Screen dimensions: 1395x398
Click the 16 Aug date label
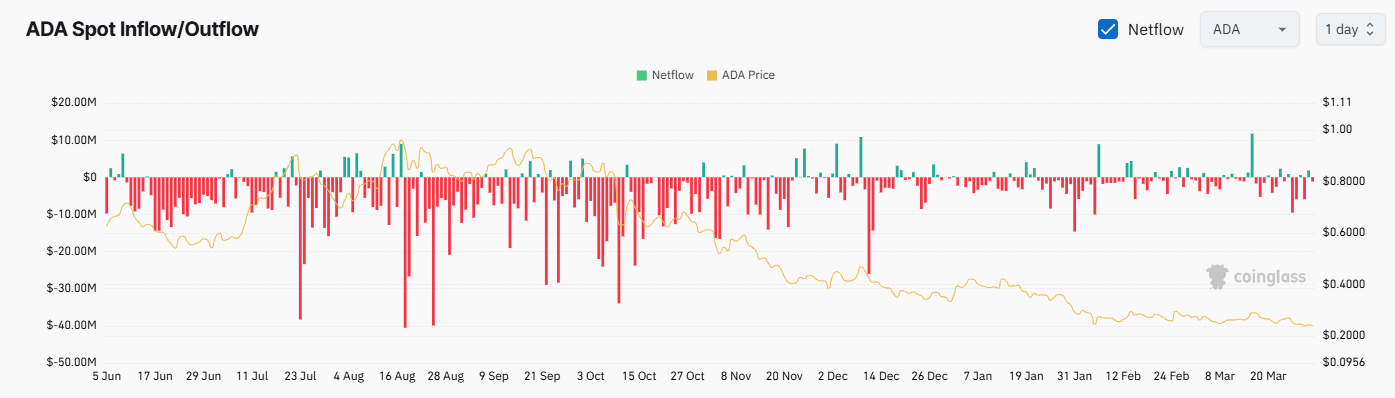pos(397,377)
